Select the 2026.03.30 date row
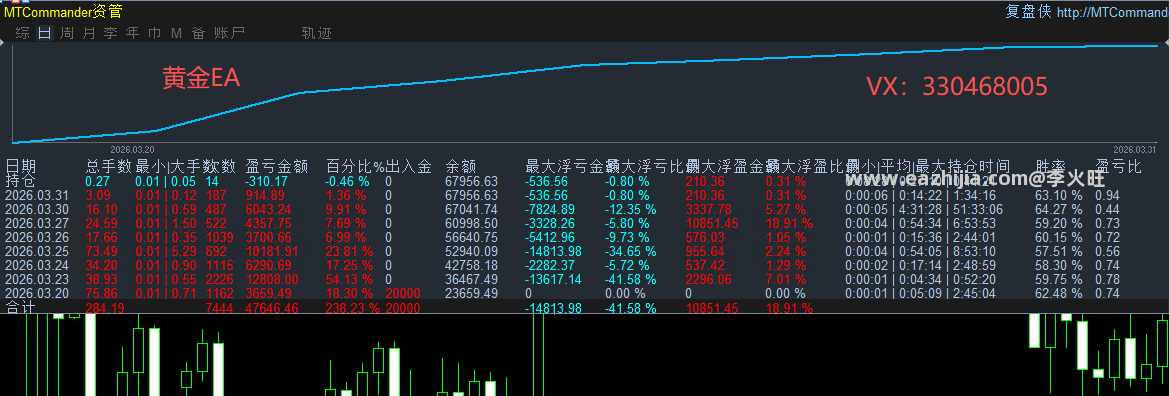Image resolution: width=1169 pixels, height=396 pixels. point(37,210)
